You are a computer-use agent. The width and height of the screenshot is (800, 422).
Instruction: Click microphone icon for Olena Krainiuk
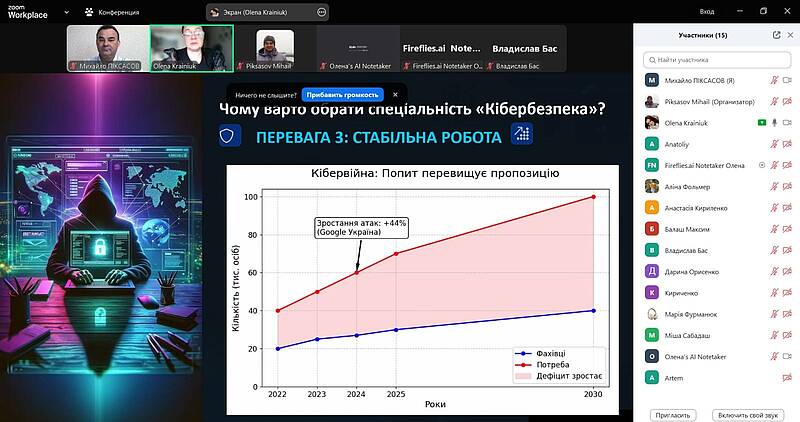pyautogui.click(x=774, y=122)
